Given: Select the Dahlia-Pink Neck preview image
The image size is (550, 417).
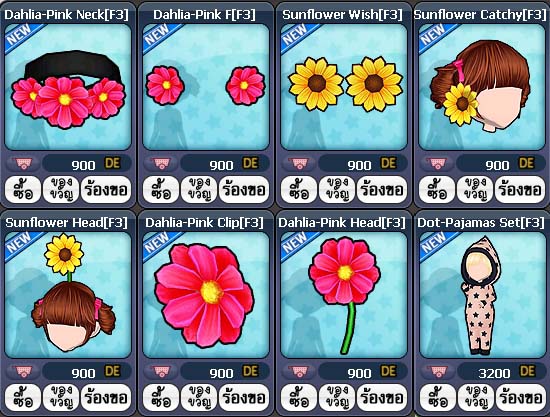Looking at the screenshot, I should [x=68, y=87].
